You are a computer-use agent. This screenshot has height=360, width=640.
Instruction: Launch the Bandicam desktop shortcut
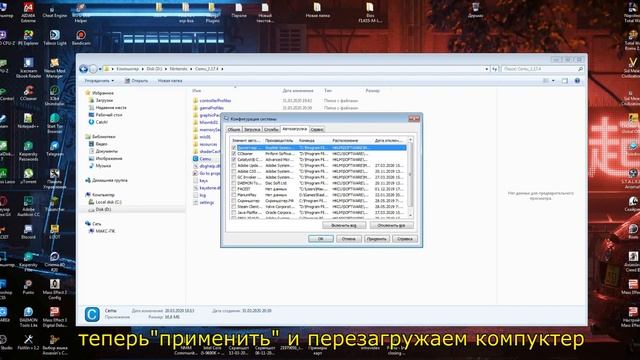pyautogui.click(x=81, y=38)
